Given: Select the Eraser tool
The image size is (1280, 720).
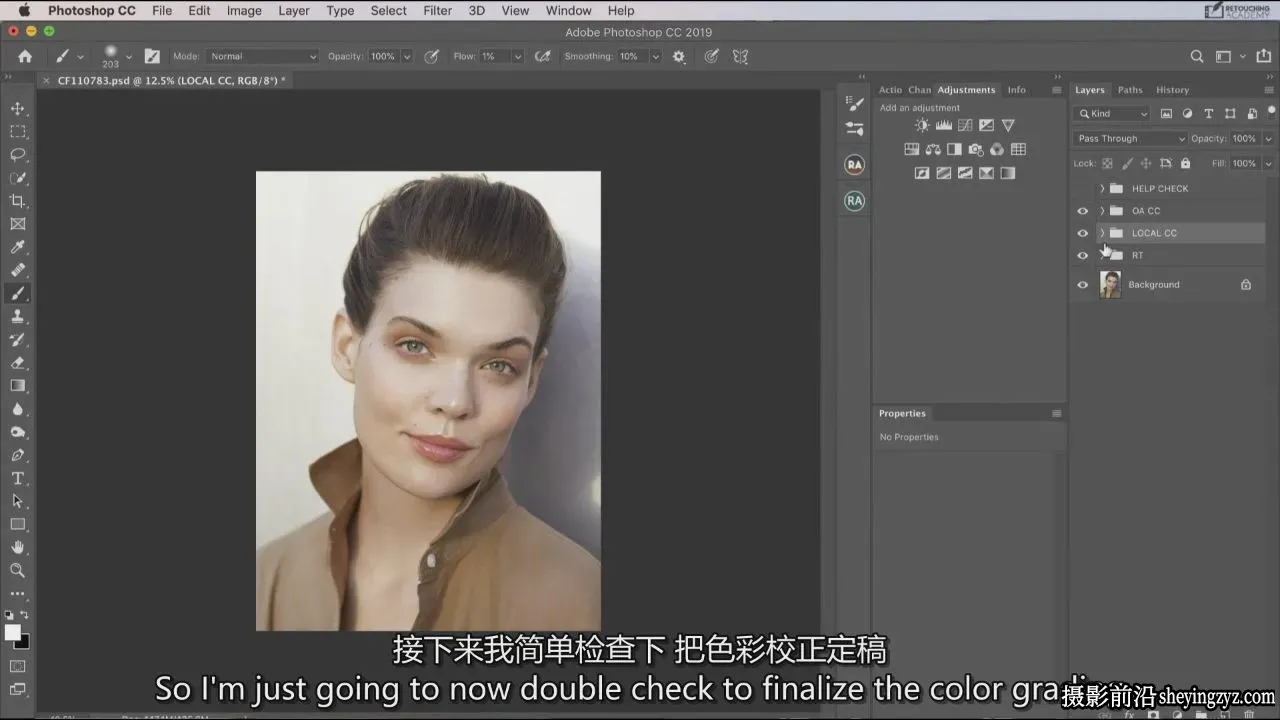Looking at the screenshot, I should (x=18, y=363).
